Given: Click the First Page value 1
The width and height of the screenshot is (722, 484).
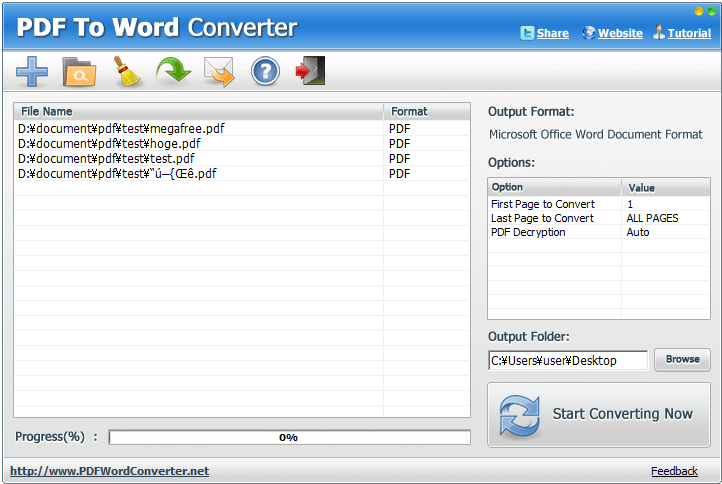Looking at the screenshot, I should tap(630, 204).
